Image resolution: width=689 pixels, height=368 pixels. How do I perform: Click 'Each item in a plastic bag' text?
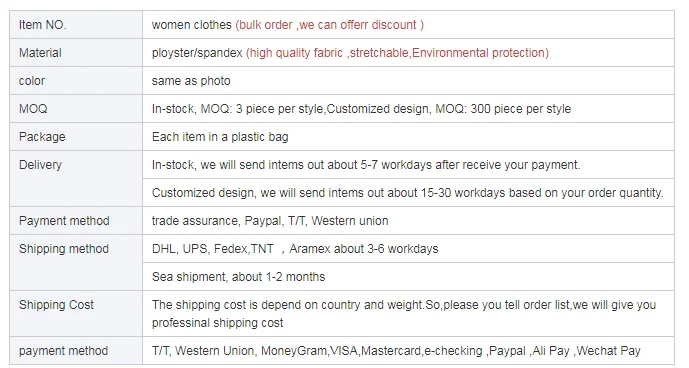click(220, 137)
